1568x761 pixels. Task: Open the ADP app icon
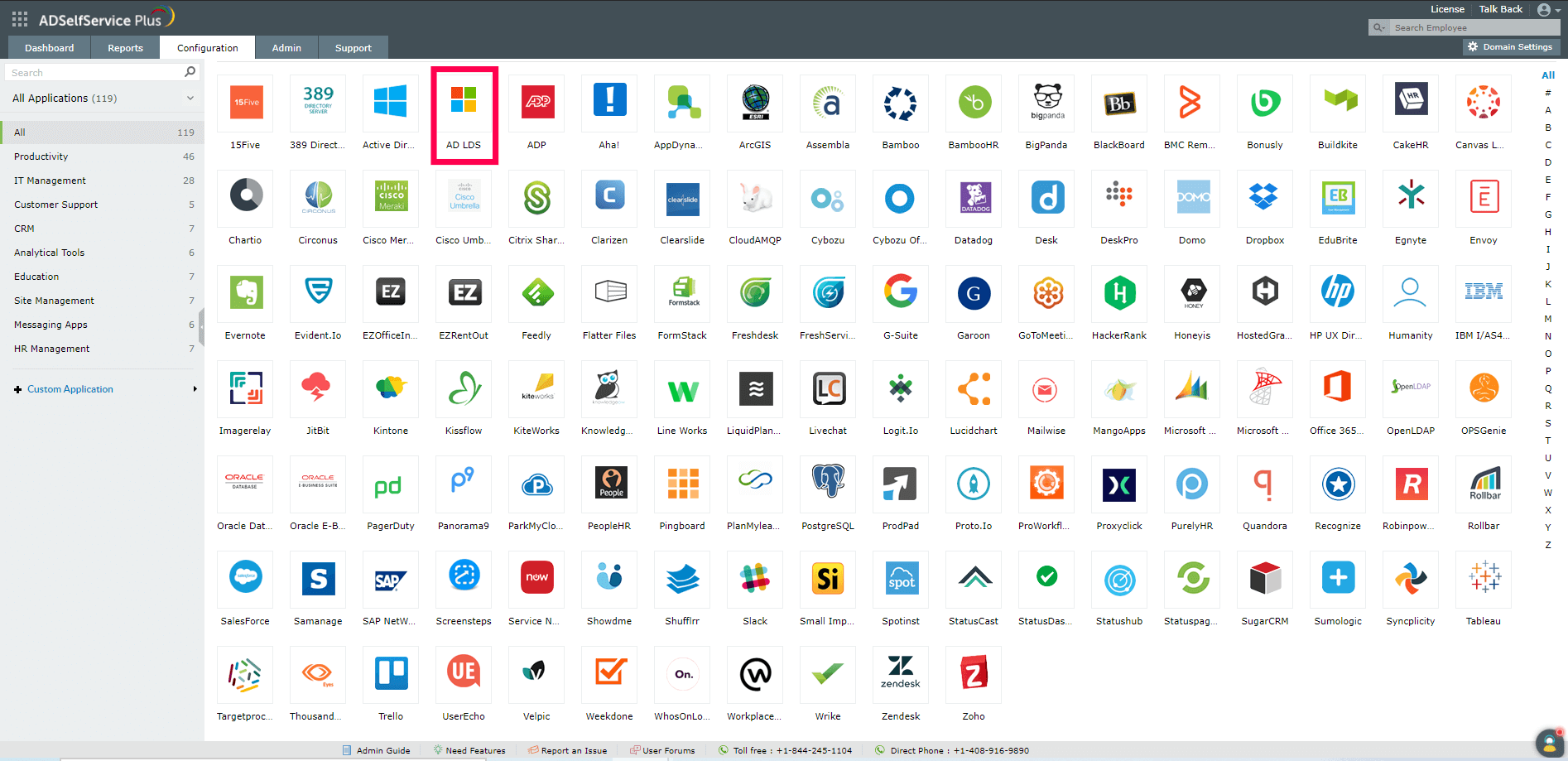537,103
